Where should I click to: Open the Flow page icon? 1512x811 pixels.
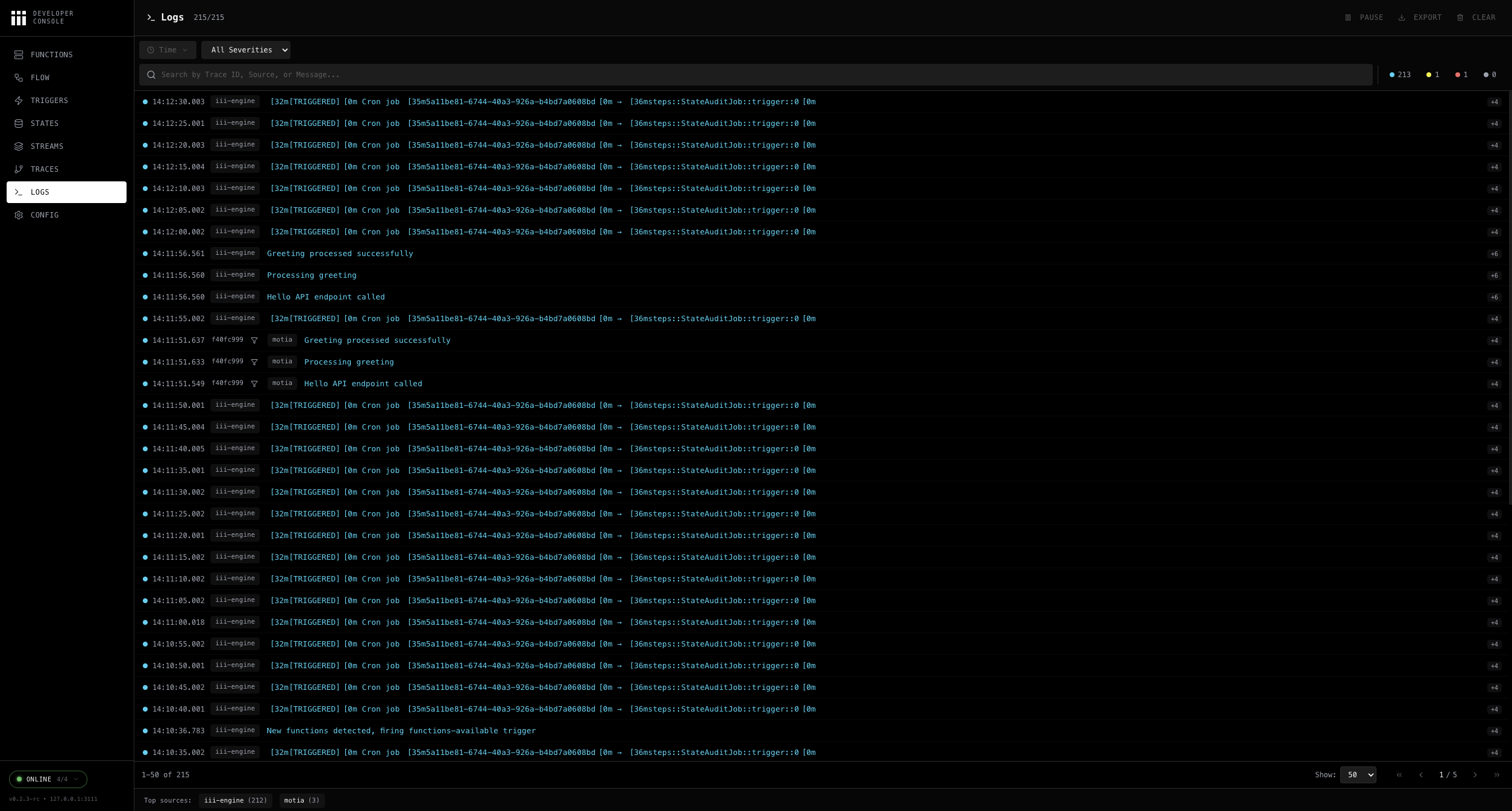(x=19, y=78)
